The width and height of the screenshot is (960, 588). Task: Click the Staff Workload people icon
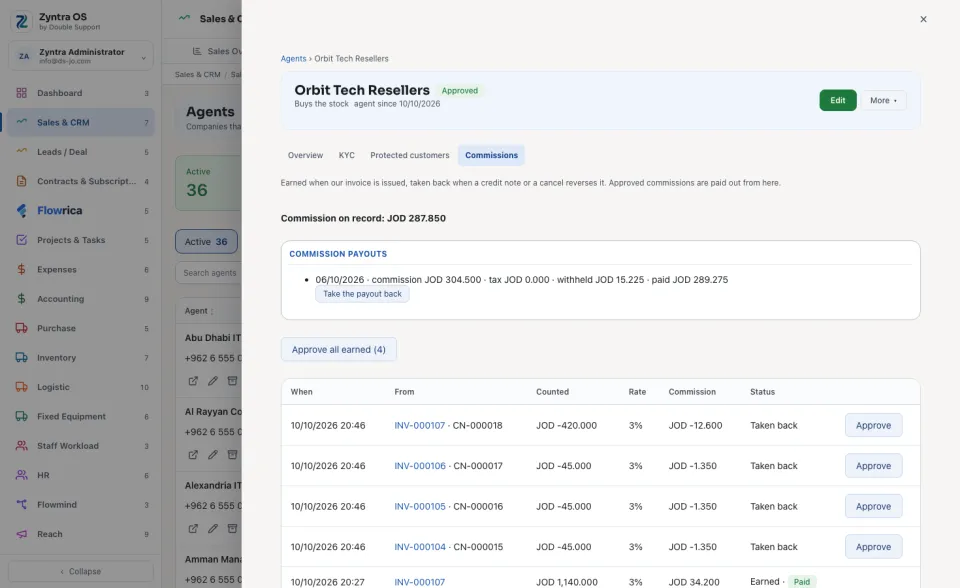(21, 446)
